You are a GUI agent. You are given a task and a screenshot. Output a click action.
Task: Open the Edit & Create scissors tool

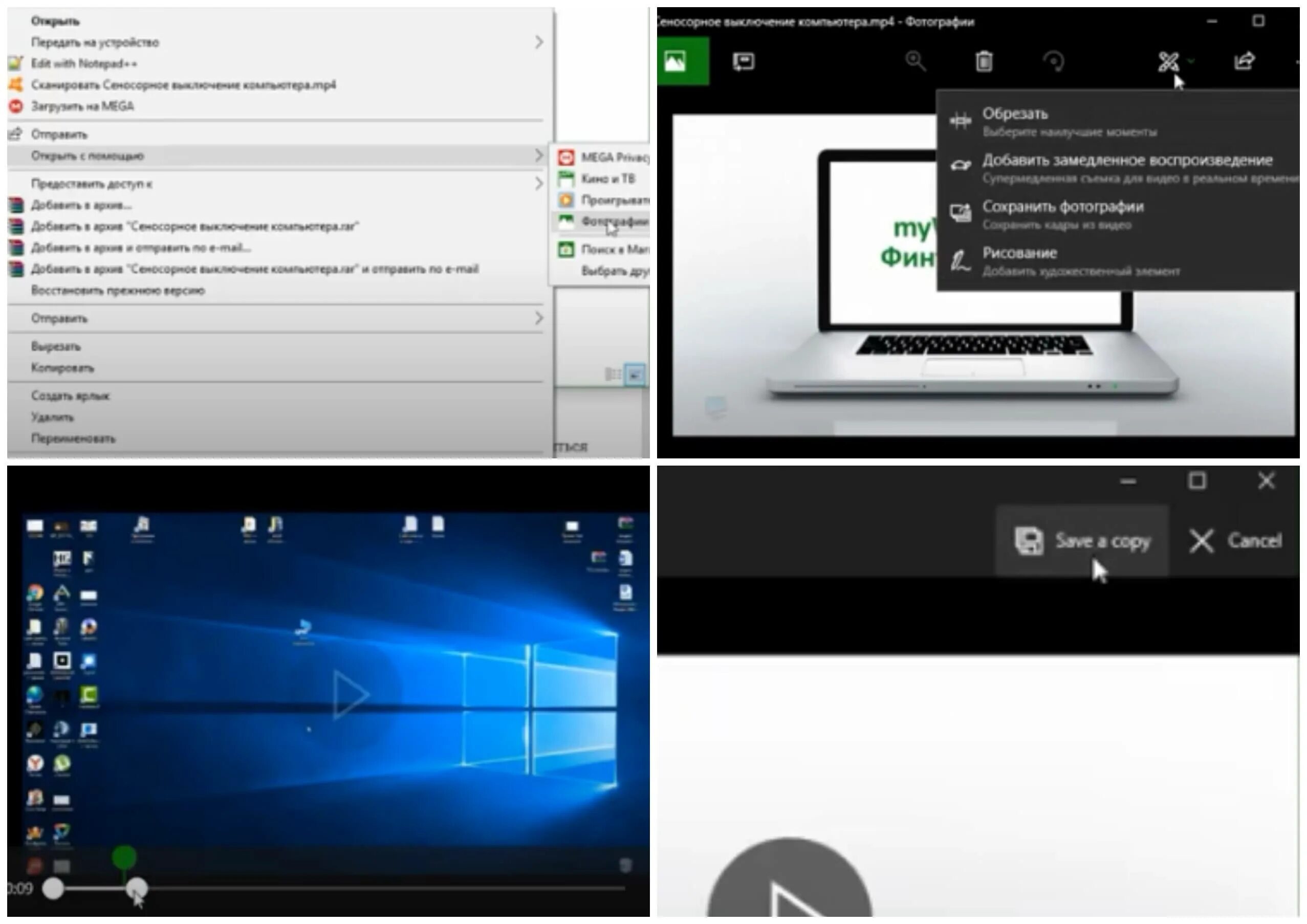1169,61
